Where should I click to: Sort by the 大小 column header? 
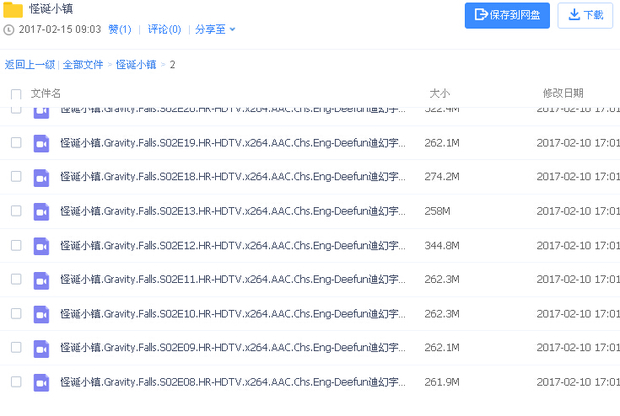click(440, 94)
